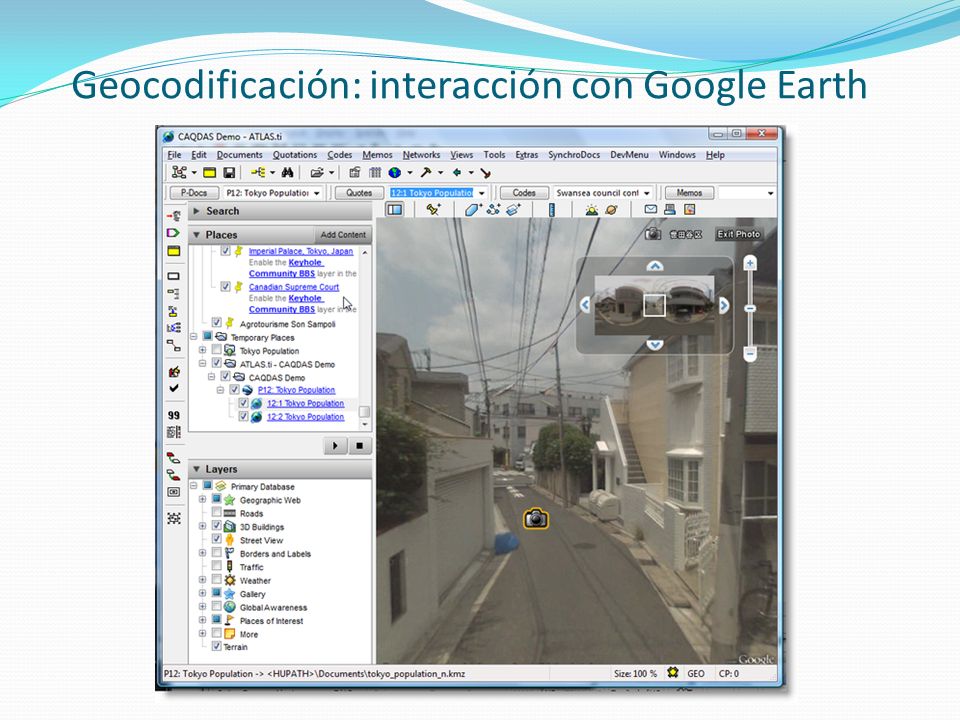Enable the Roads layer checkbox

216,512
